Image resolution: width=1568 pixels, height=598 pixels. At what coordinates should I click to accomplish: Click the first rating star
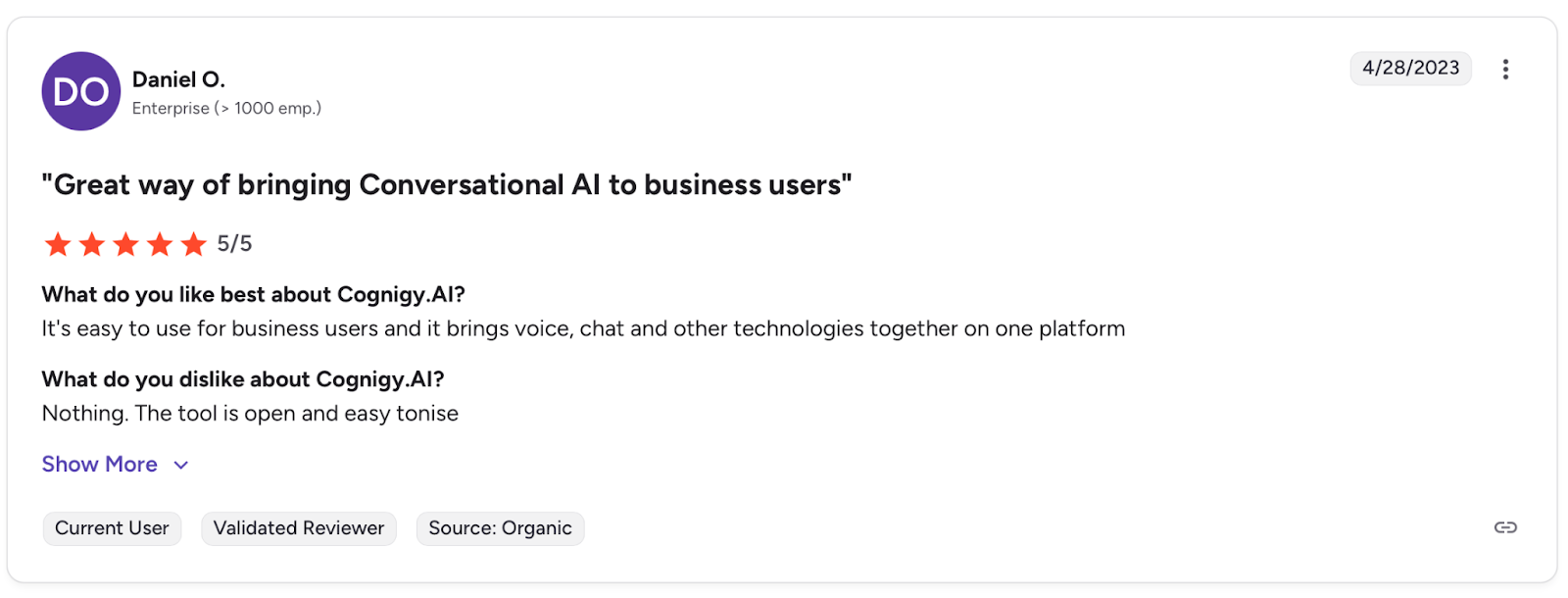(x=58, y=244)
